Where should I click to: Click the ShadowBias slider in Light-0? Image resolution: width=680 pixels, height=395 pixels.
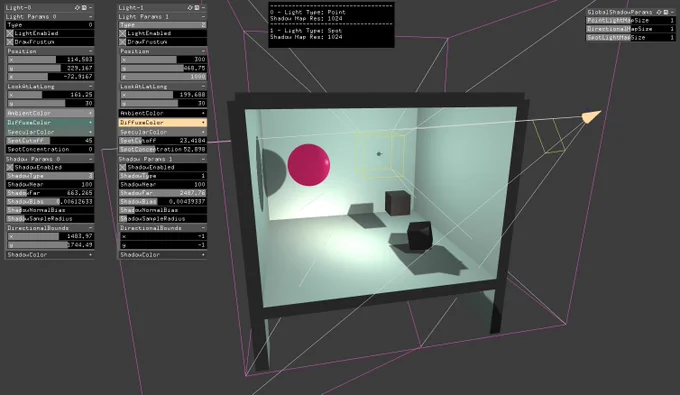(x=50, y=202)
